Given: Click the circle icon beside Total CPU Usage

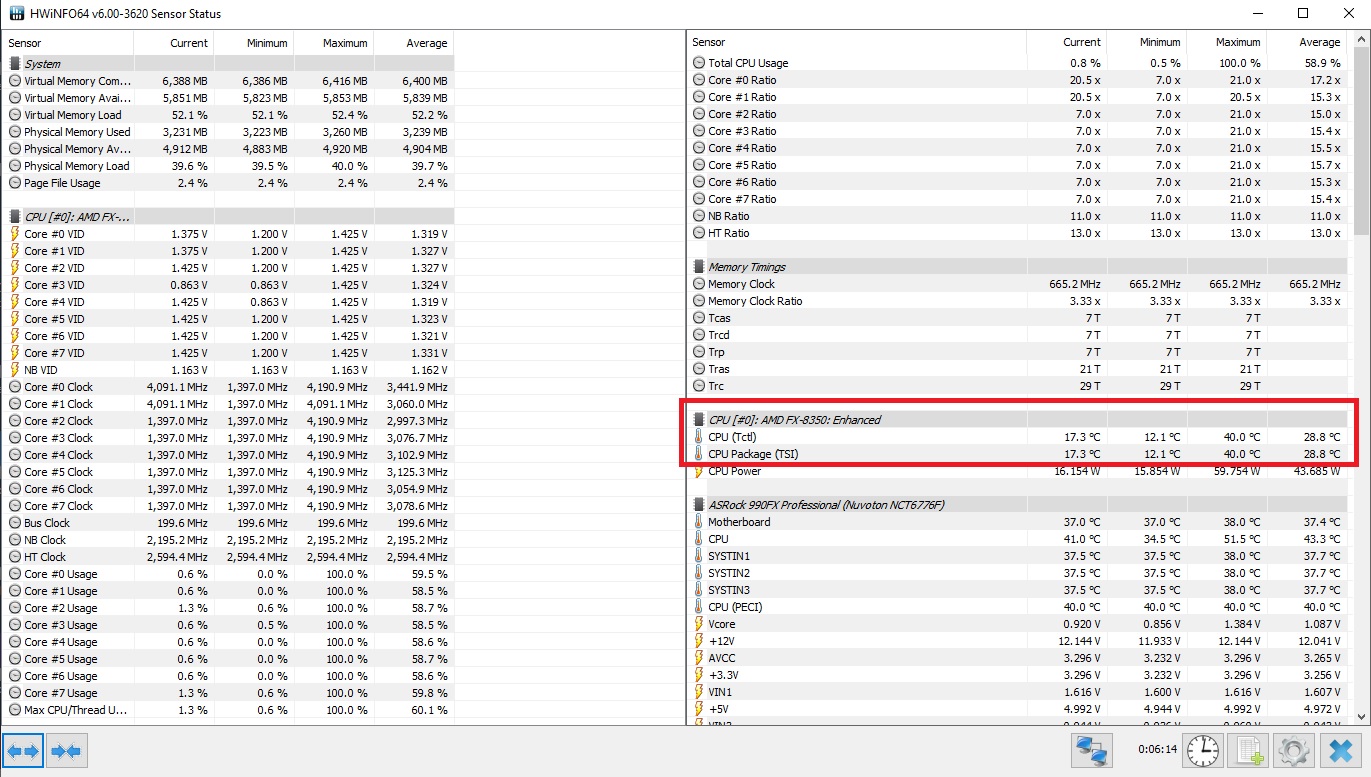Looking at the screenshot, I should point(698,63).
